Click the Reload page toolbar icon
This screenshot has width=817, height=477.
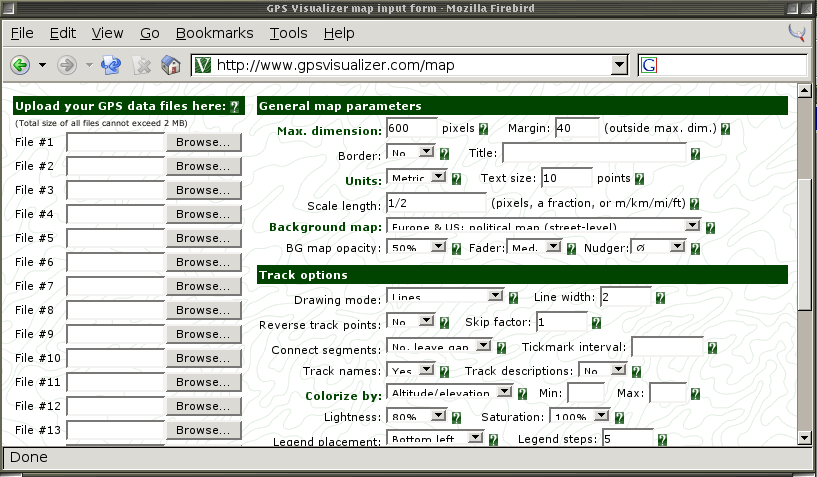click(x=112, y=65)
